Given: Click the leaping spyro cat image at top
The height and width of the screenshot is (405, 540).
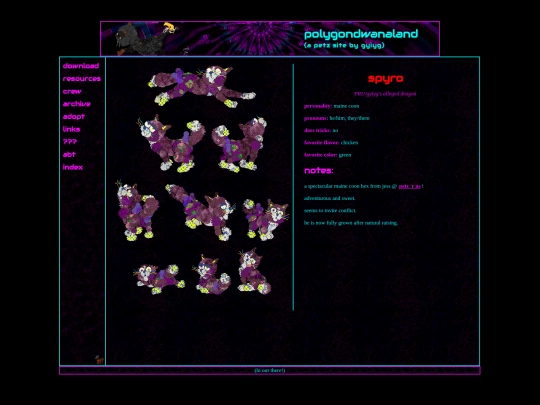Looking at the screenshot, I should point(202,86).
